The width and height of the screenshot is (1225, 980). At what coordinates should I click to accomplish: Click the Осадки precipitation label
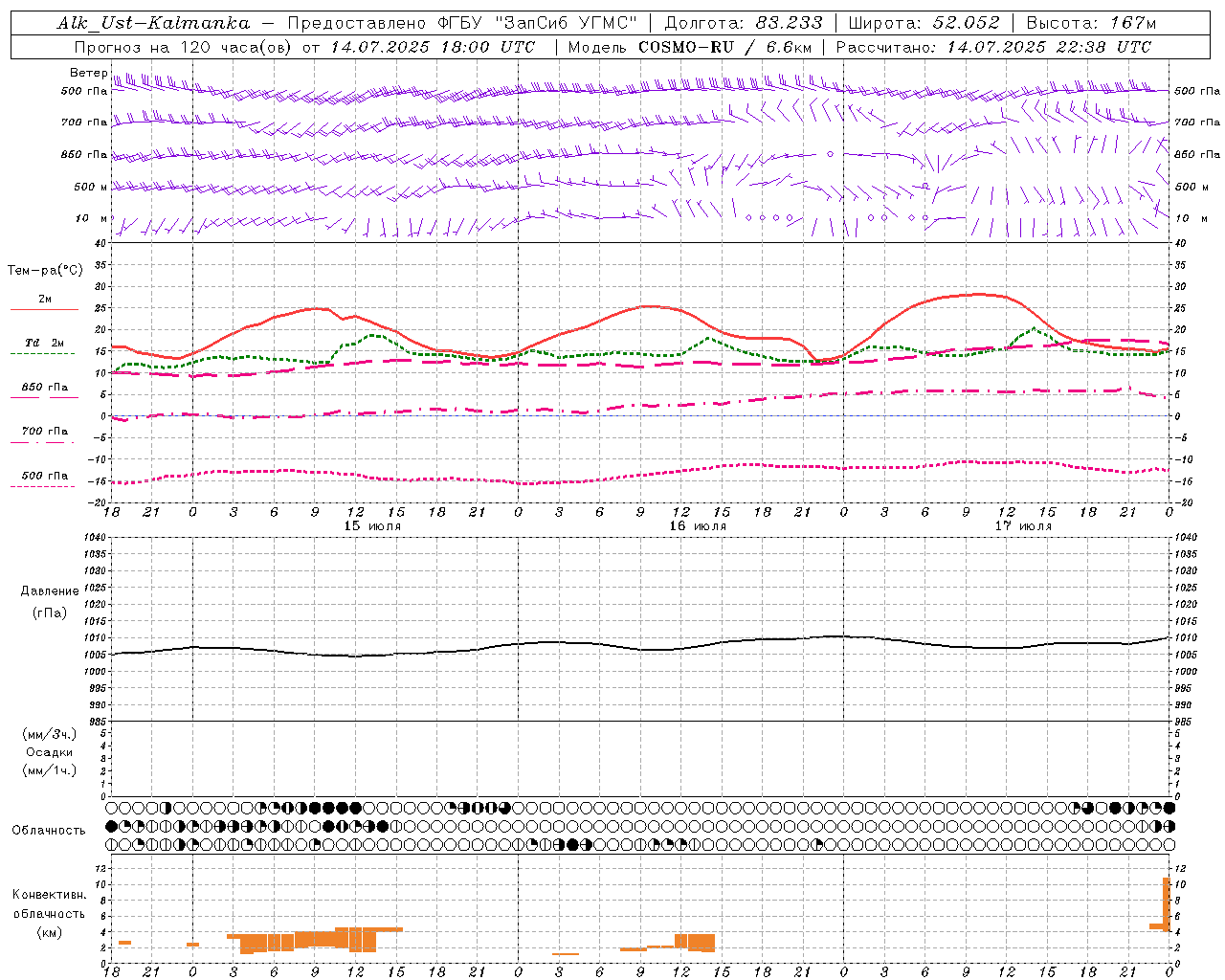point(50,752)
